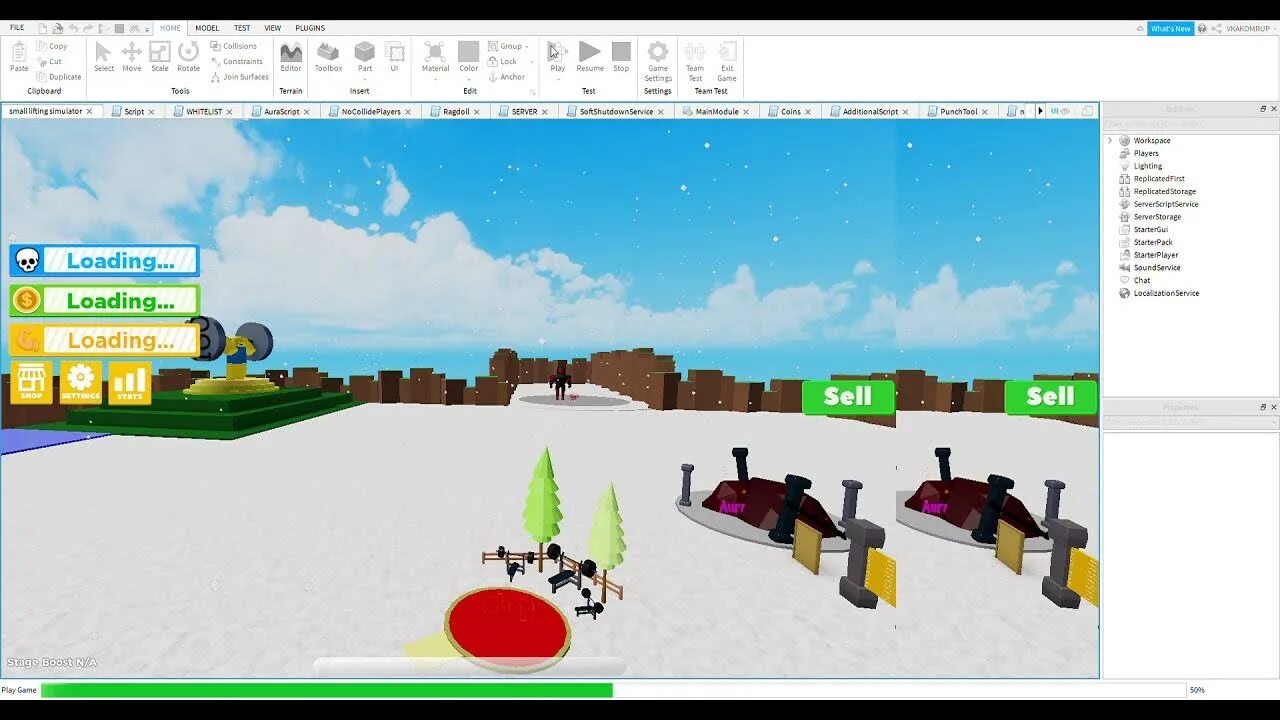Click the Color swatch in Edit group
Viewport: 1280px width, 720px height.
pos(468,52)
